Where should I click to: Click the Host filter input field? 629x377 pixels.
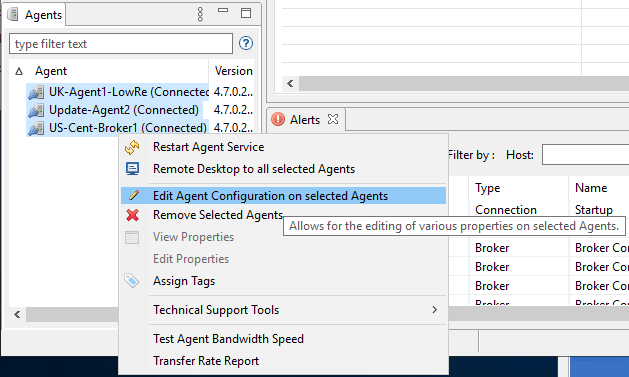[586, 155]
